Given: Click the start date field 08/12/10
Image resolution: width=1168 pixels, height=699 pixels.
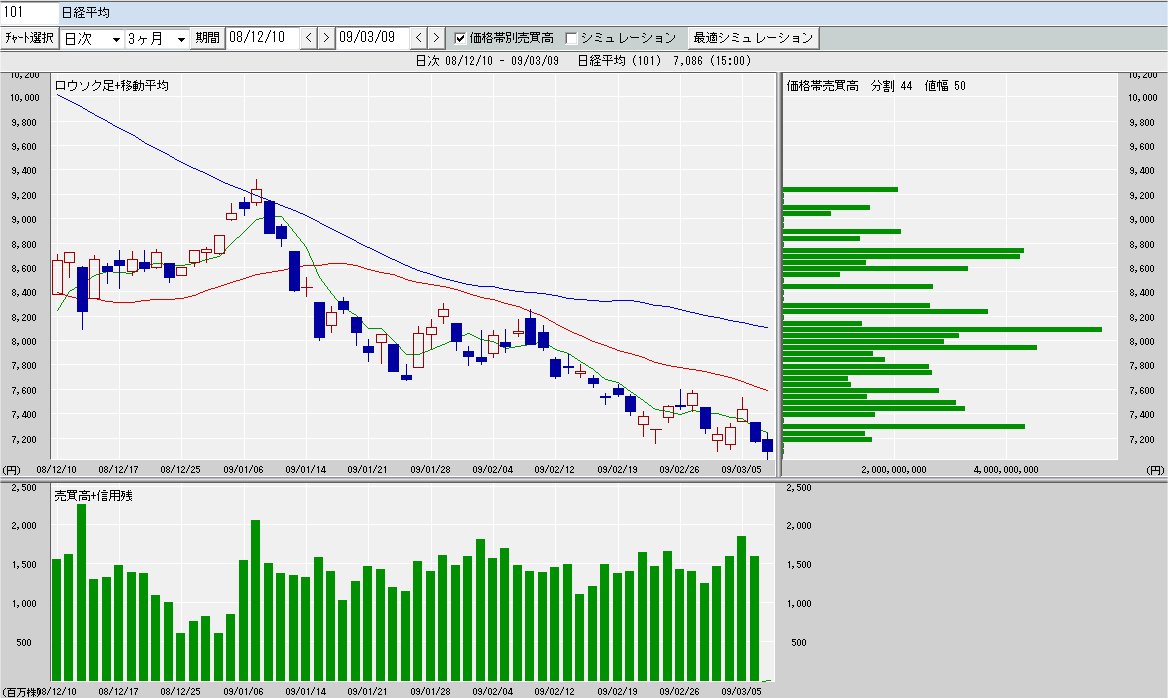Looking at the screenshot, I should coord(261,38).
